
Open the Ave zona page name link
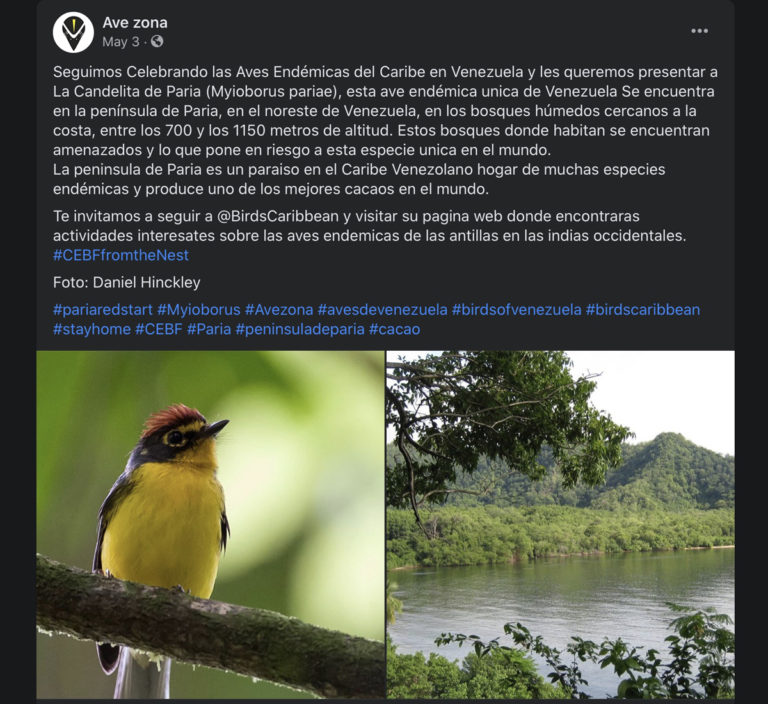(135, 22)
